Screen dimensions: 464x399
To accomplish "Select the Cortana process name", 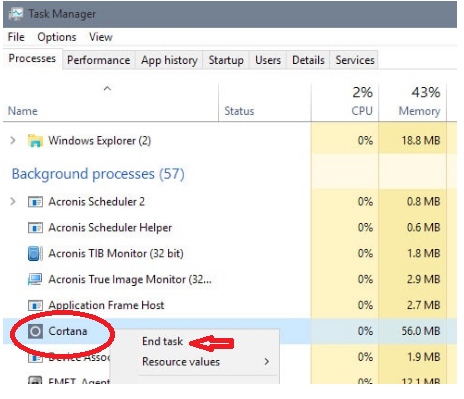I will click(x=68, y=331).
